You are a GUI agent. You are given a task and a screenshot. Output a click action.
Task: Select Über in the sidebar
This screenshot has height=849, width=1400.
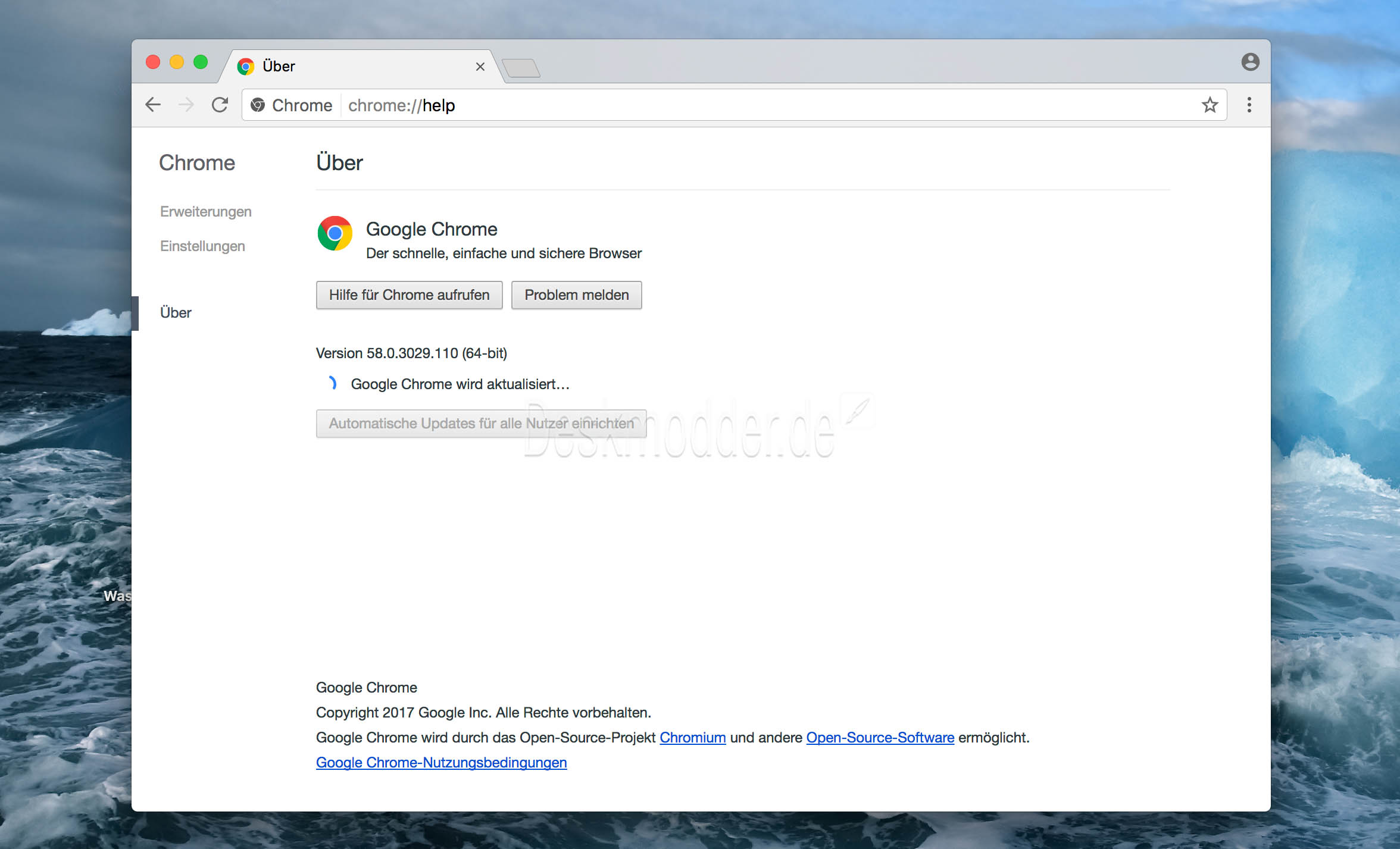pyautogui.click(x=176, y=313)
